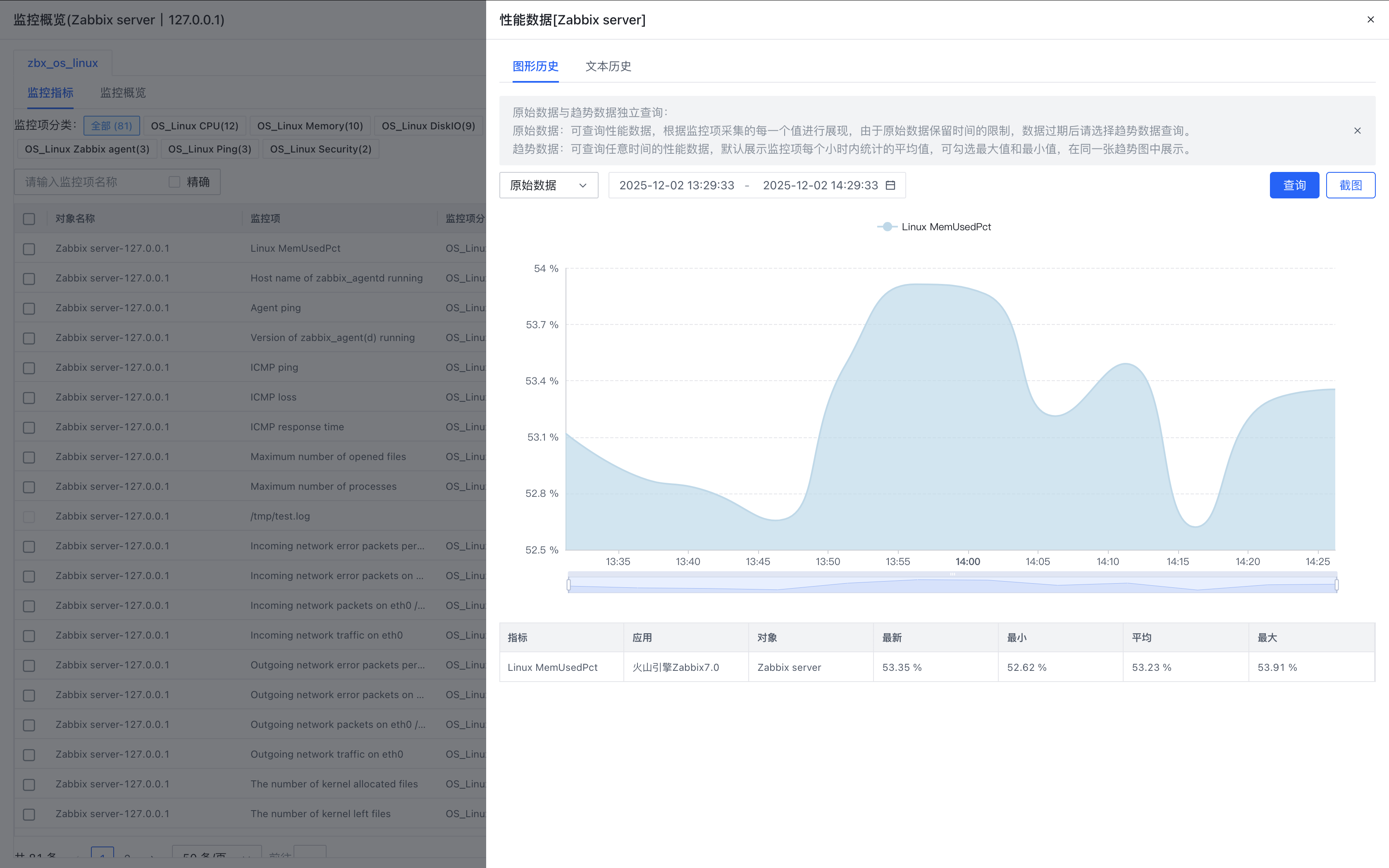1389x868 pixels.
Task: Filter by OS_Linux CPU(12) category
Action: pyautogui.click(x=195, y=126)
